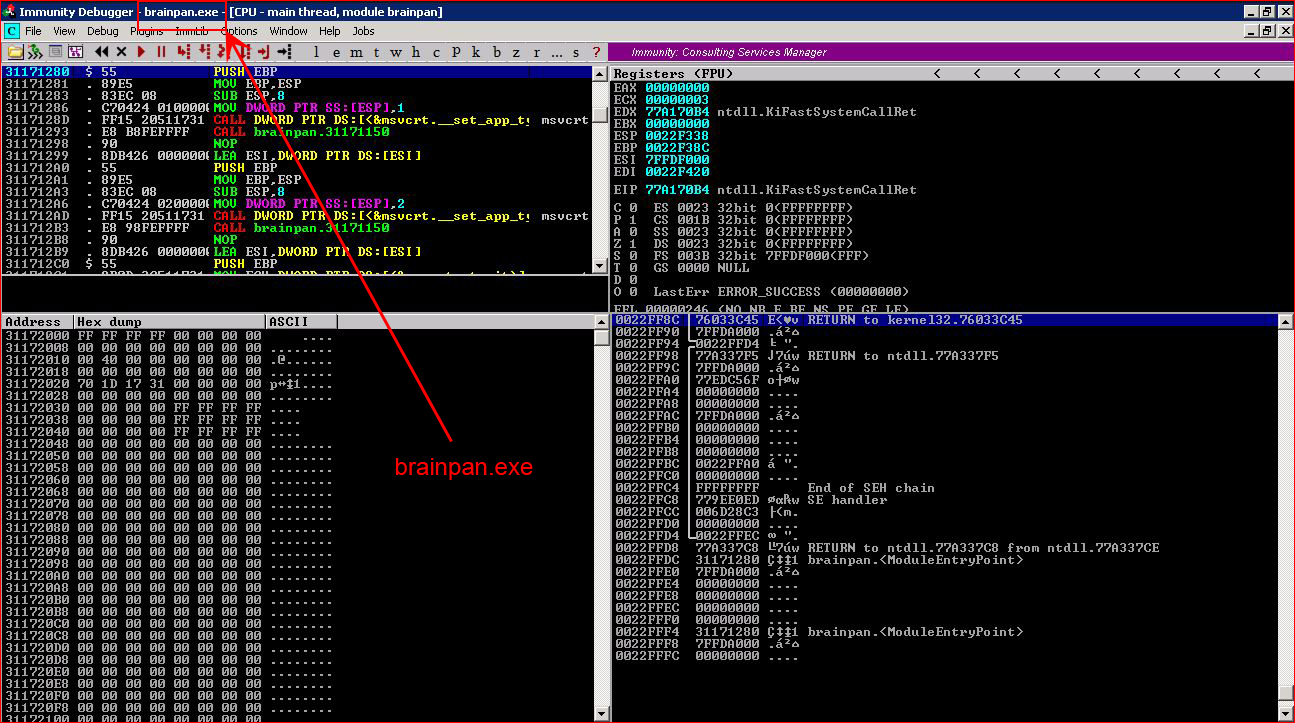Open Windows list with 'w' button

coord(396,51)
